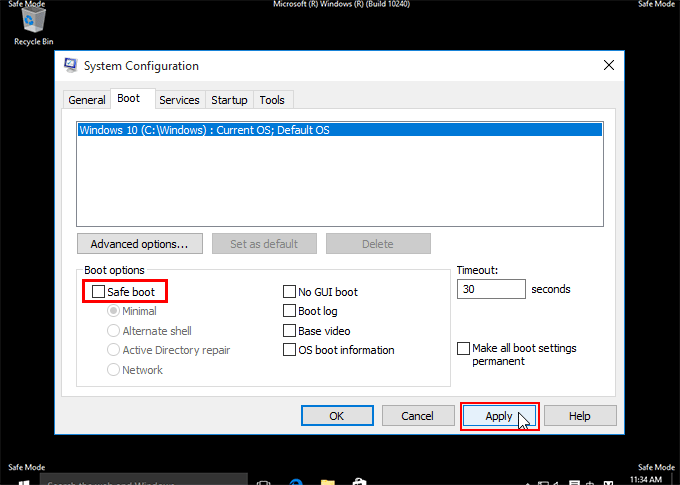Click the Delete boot entry button
Viewport: 680px width, 485px height.
click(x=378, y=244)
